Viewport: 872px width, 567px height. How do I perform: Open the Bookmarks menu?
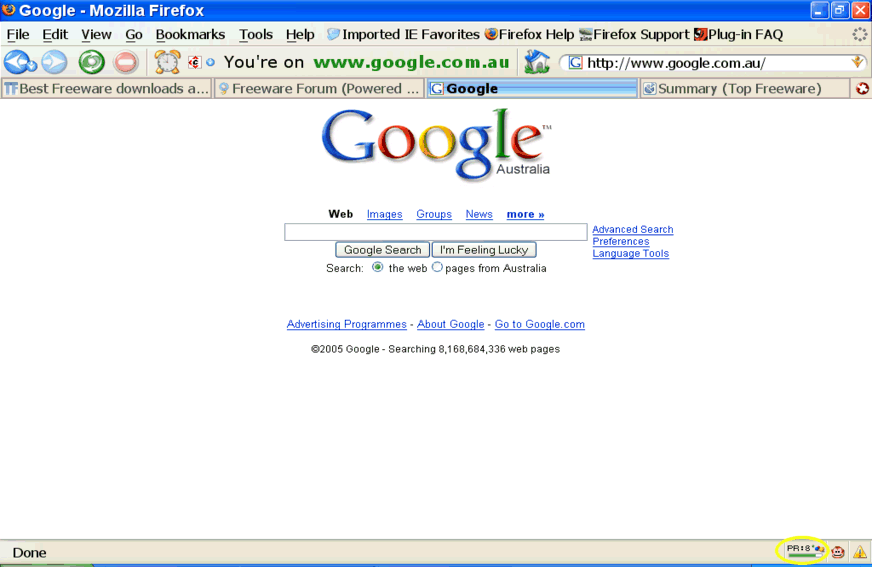190,34
